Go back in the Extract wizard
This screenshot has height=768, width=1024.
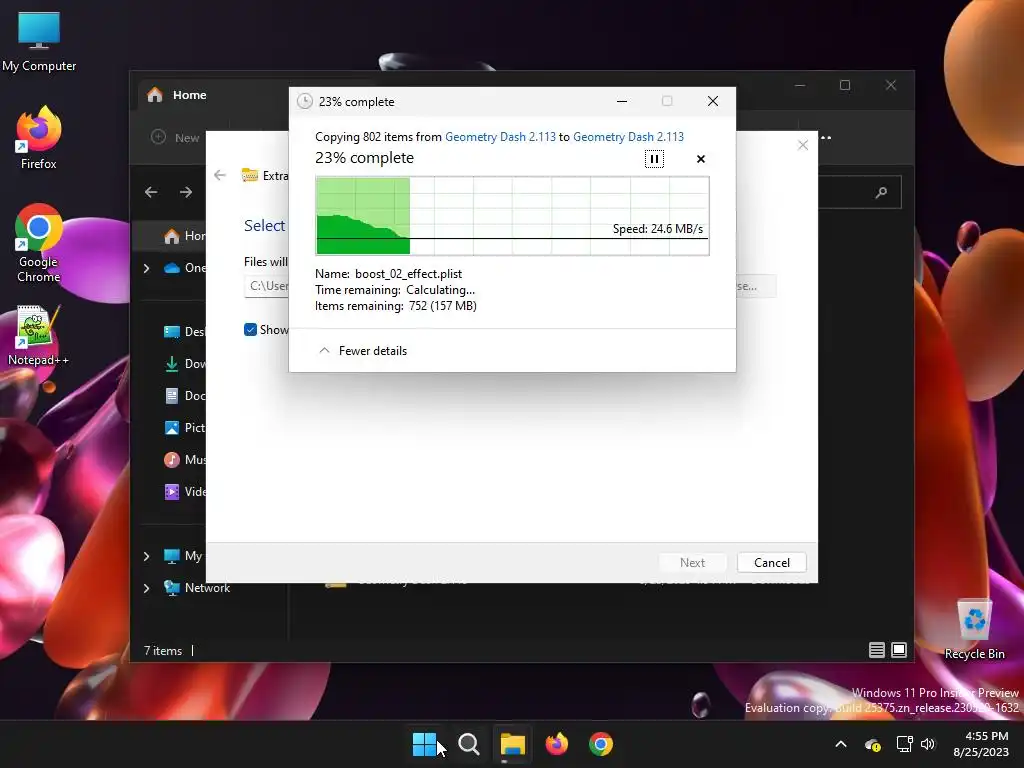point(220,175)
